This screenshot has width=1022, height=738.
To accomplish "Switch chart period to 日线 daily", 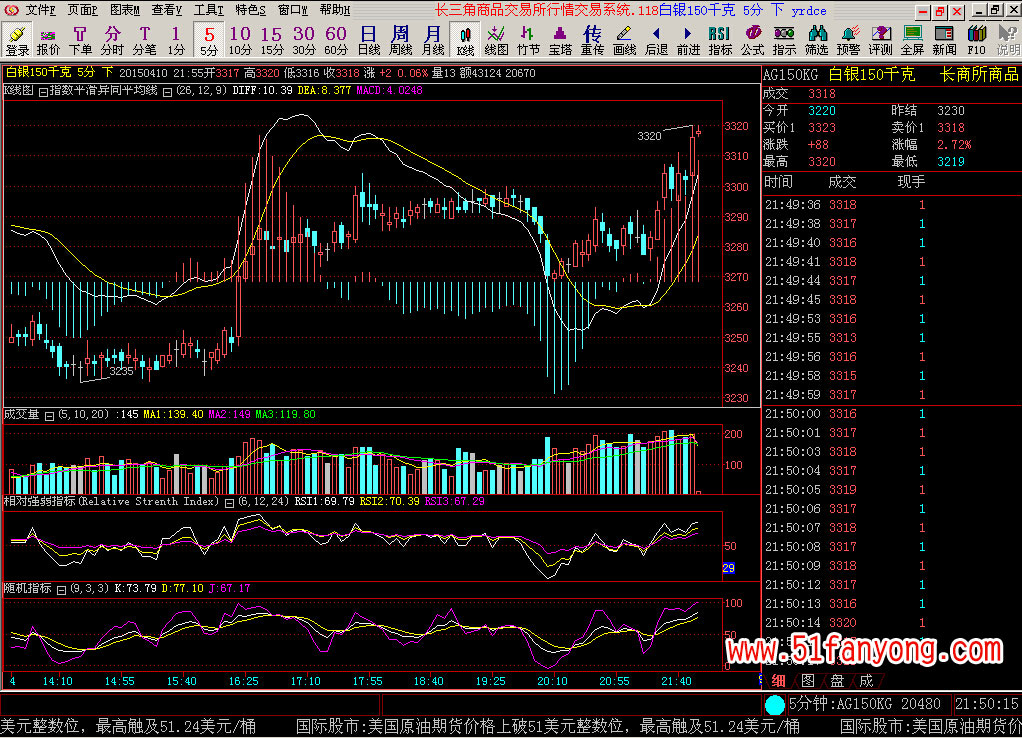I will pos(369,40).
